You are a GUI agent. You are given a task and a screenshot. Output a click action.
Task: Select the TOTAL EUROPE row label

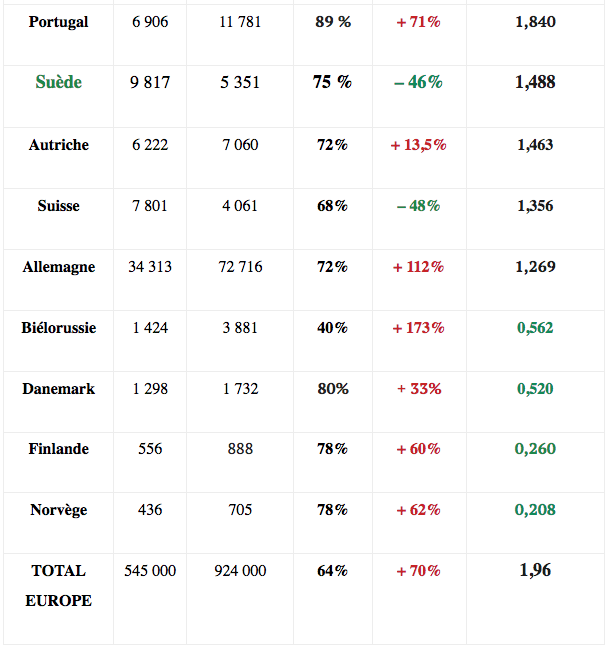tap(58, 585)
